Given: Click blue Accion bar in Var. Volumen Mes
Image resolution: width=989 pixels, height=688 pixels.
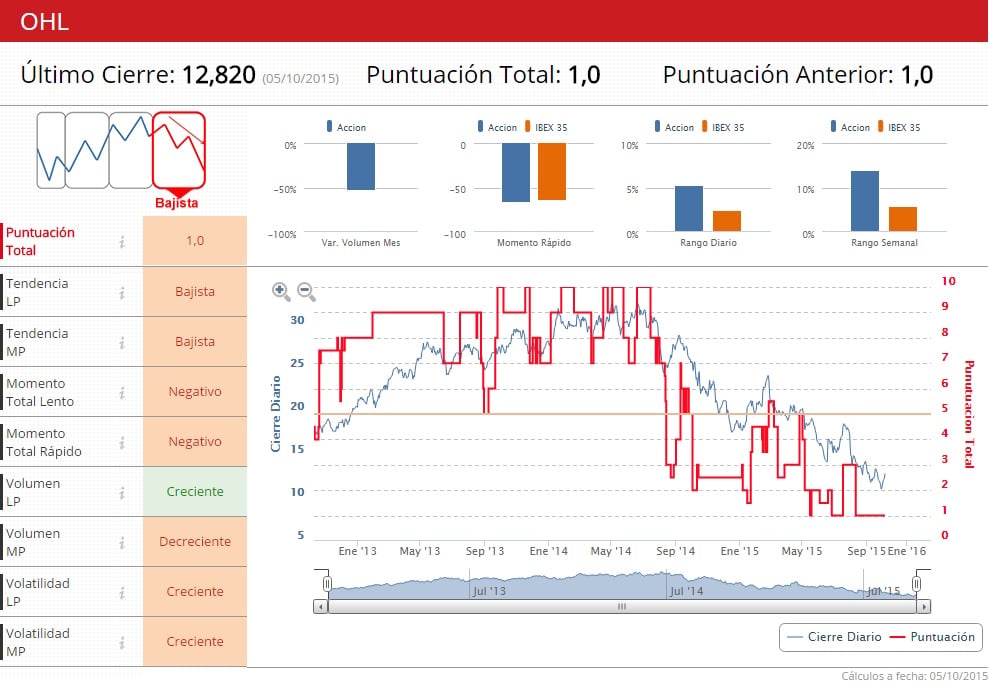Looking at the screenshot, I should click(x=361, y=166).
